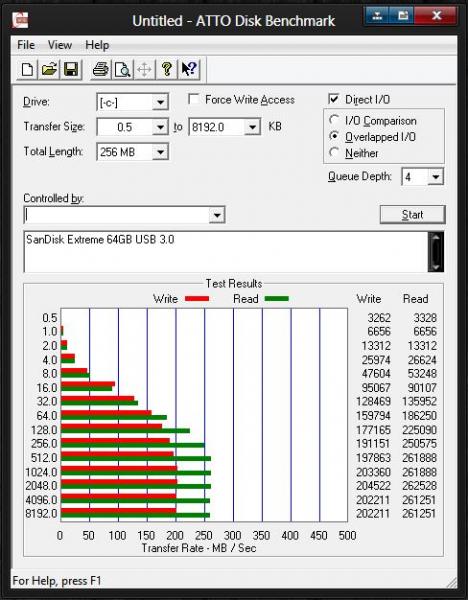This screenshot has width=468, height=600.
Task: Open a file using the folder icon
Action: 49,69
